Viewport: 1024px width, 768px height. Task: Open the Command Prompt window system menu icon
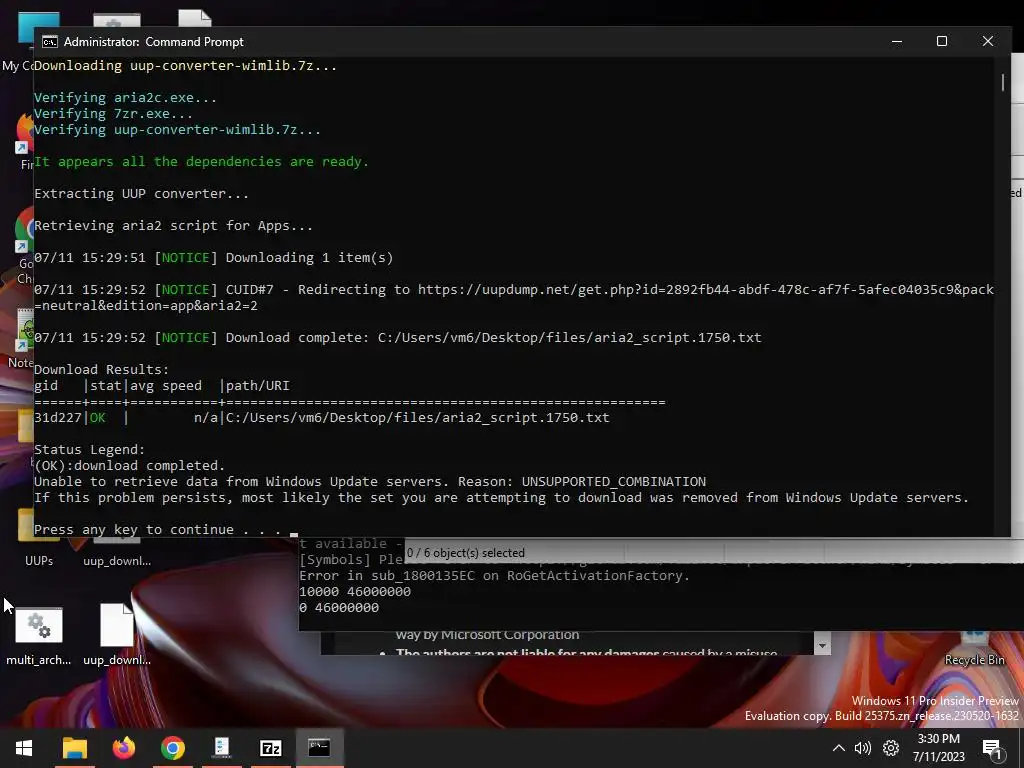(50, 42)
